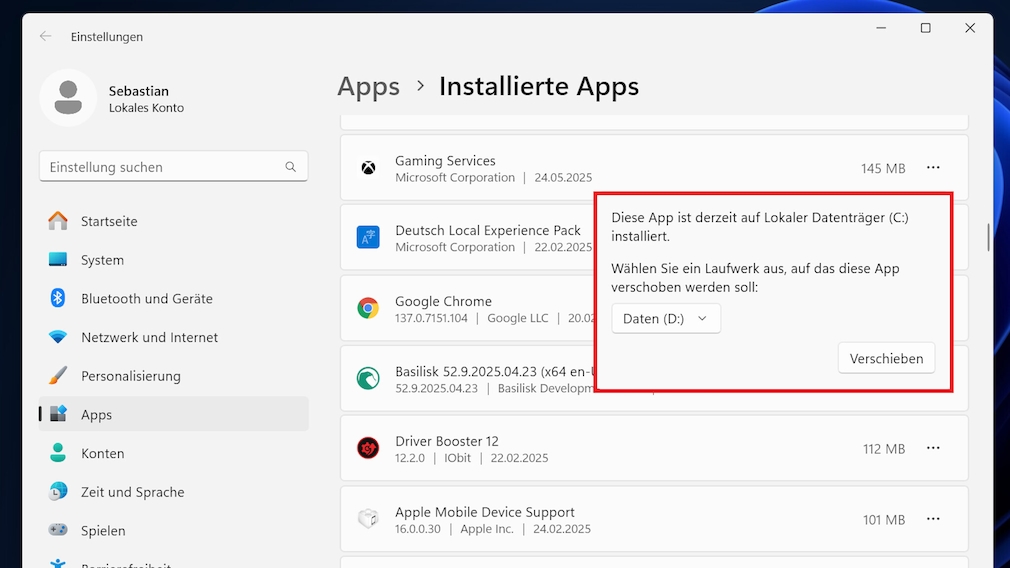Click the vertical scrollbar of app list

point(988,237)
